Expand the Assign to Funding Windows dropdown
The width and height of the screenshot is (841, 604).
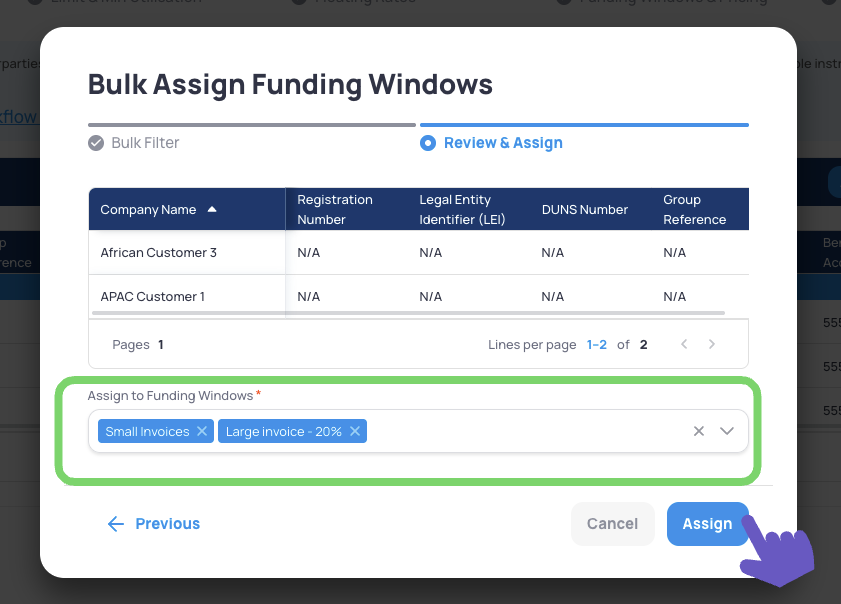727,431
